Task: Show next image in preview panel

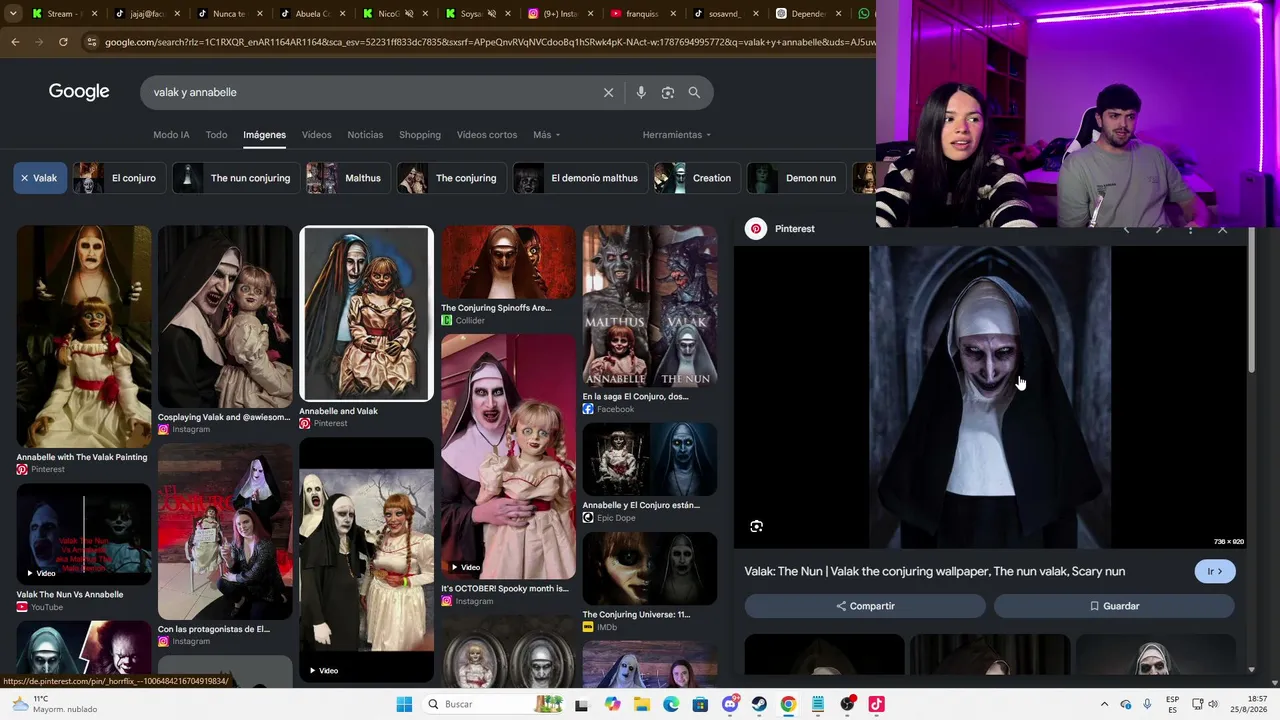Action: pyautogui.click(x=1158, y=229)
